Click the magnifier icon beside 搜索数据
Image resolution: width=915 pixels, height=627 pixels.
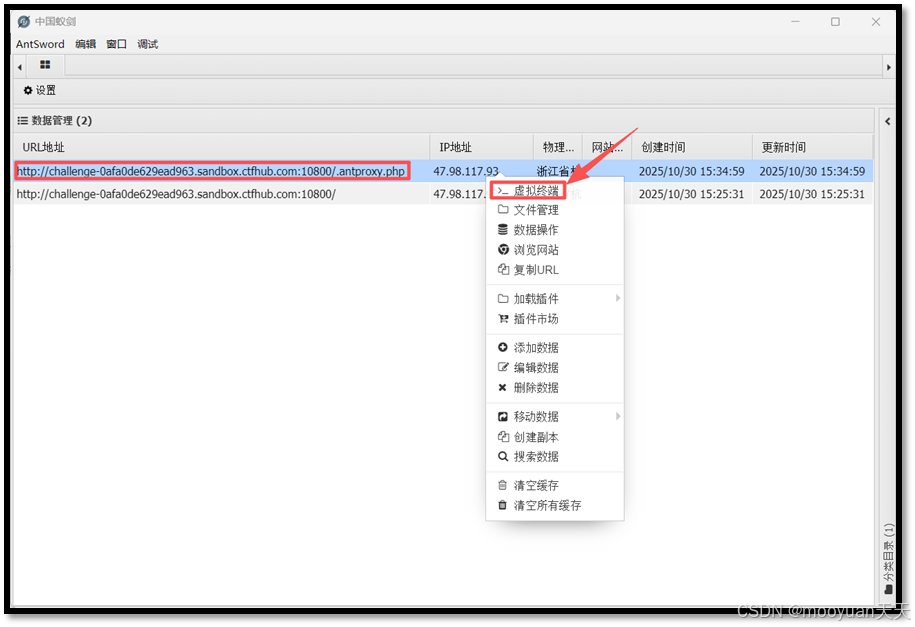(x=502, y=457)
